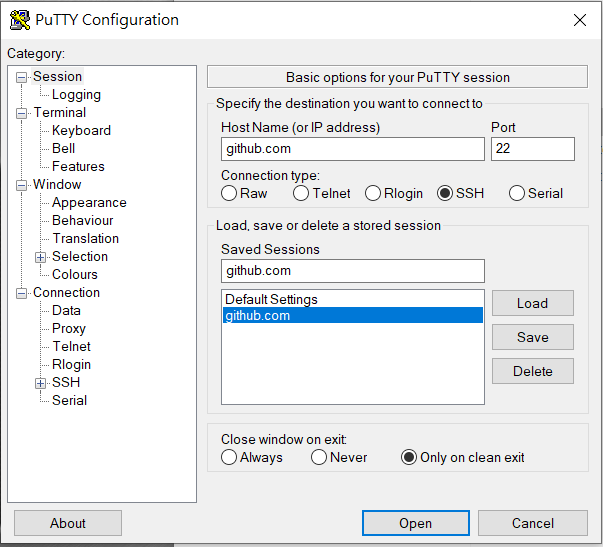The image size is (603, 547).
Task: Open the Proxy category
Action: [x=69, y=329]
